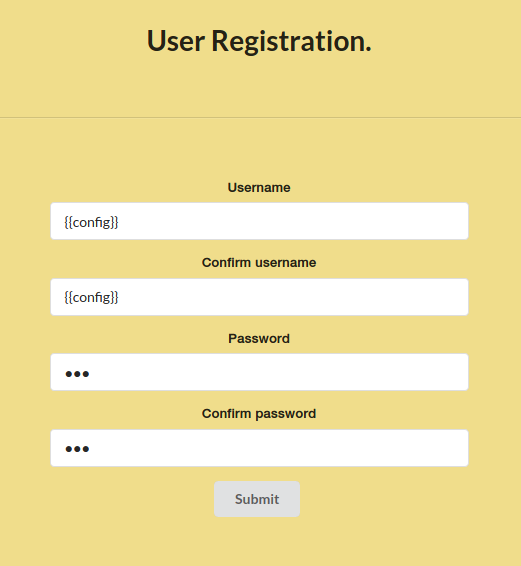The height and width of the screenshot is (566, 521).
Task: Click the word "Registration." in the heading
Action: (x=291, y=42)
